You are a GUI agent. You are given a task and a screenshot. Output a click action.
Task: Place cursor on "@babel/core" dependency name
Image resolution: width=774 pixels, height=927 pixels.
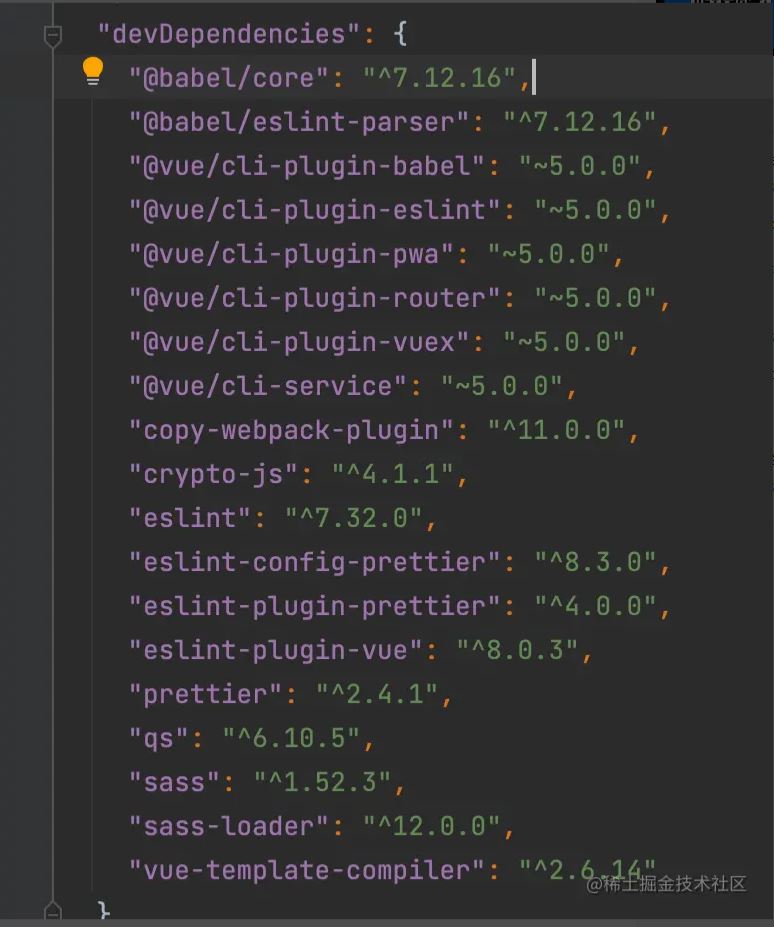[229, 78]
